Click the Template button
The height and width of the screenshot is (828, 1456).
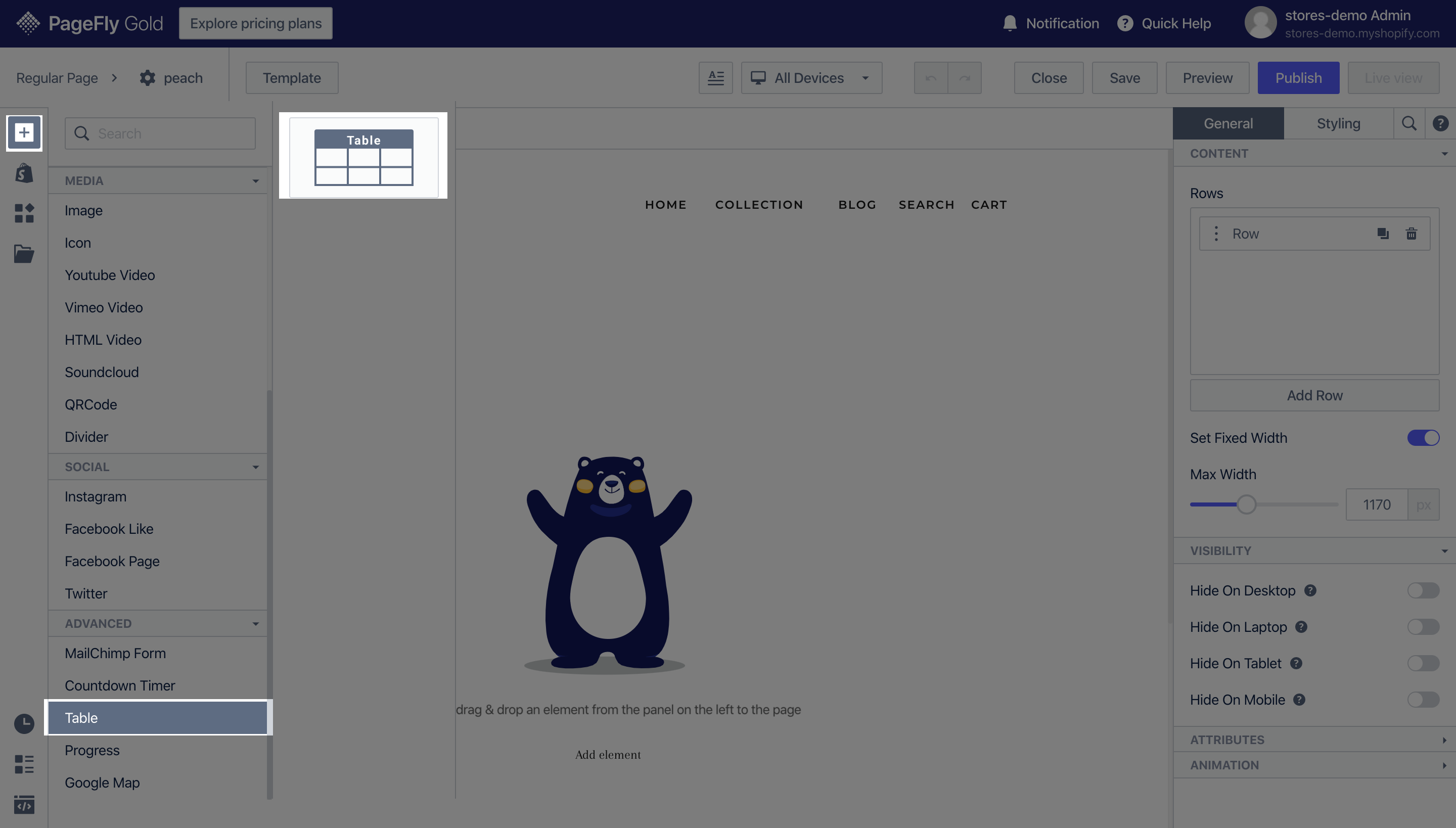(292, 78)
